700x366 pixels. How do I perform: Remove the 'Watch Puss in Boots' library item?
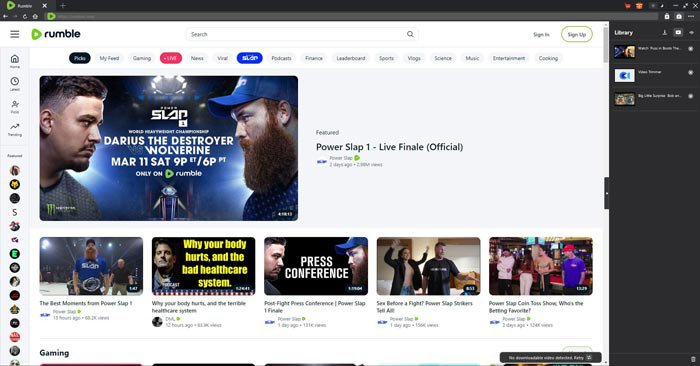click(691, 49)
